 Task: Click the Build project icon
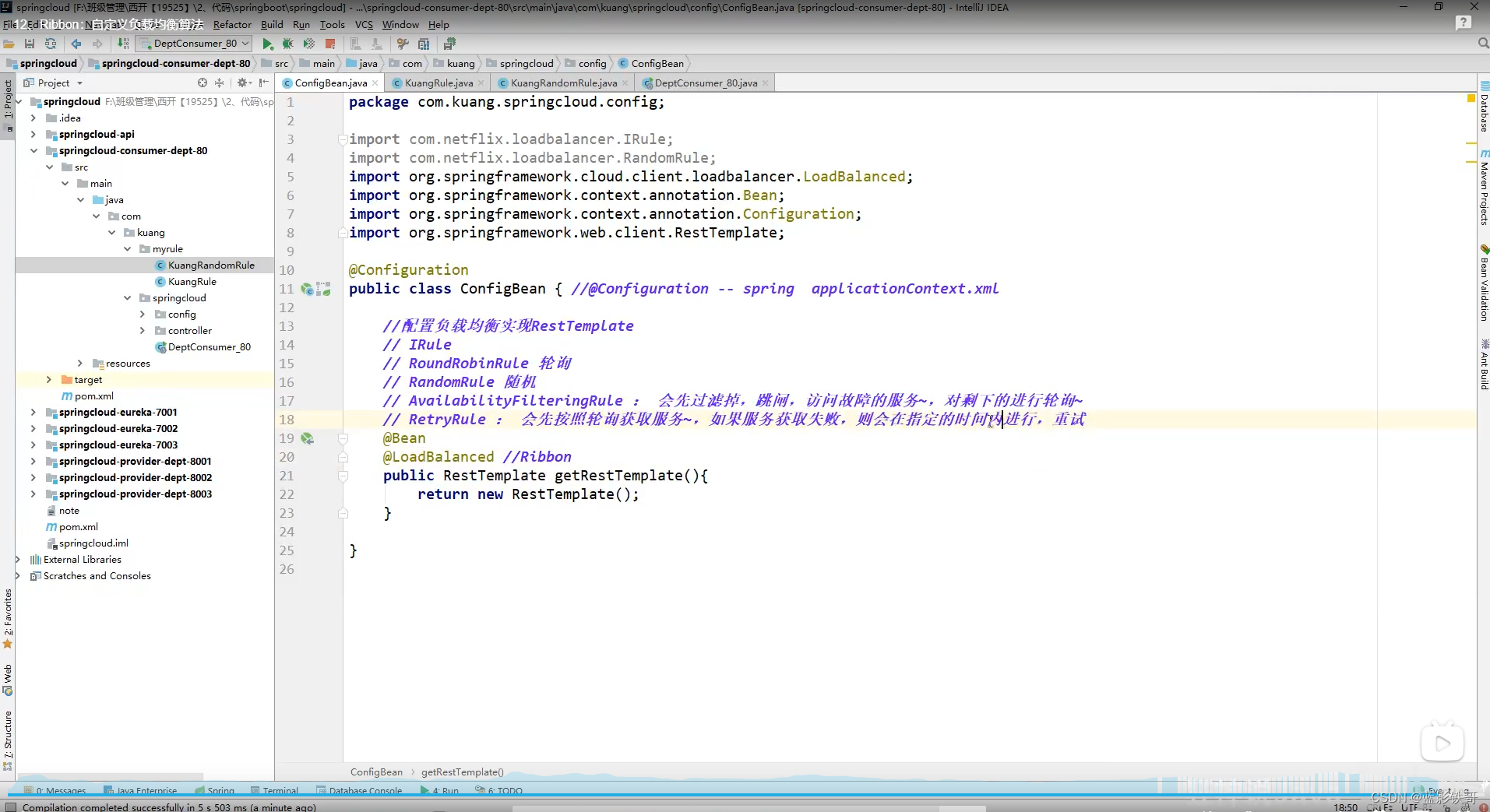[x=123, y=44]
